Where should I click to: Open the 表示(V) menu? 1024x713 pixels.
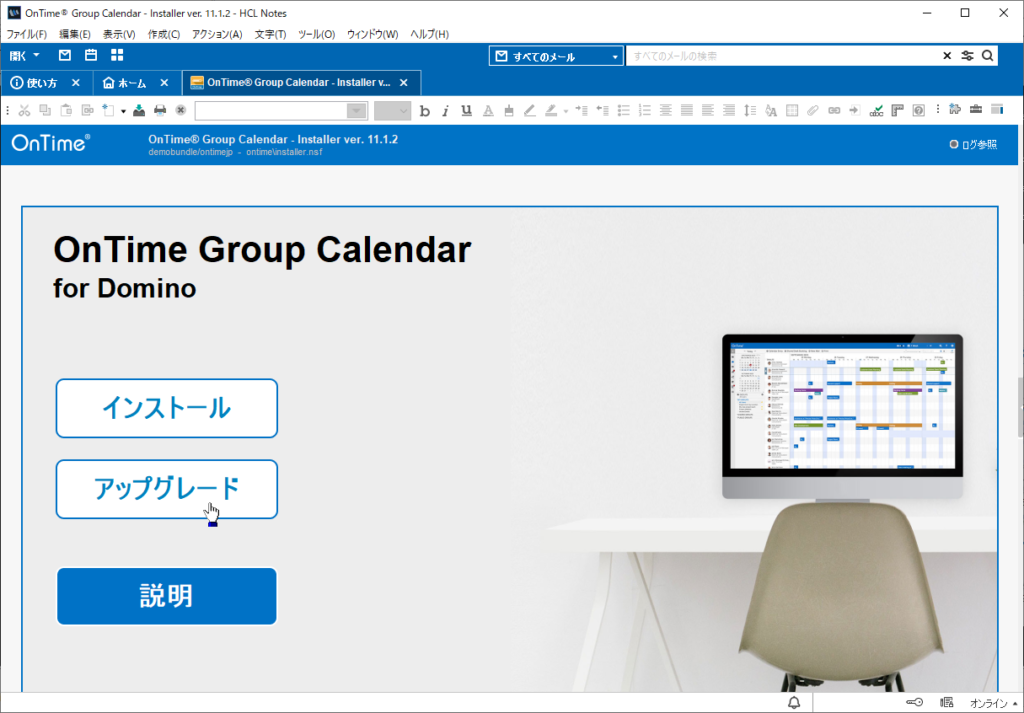[x=119, y=34]
